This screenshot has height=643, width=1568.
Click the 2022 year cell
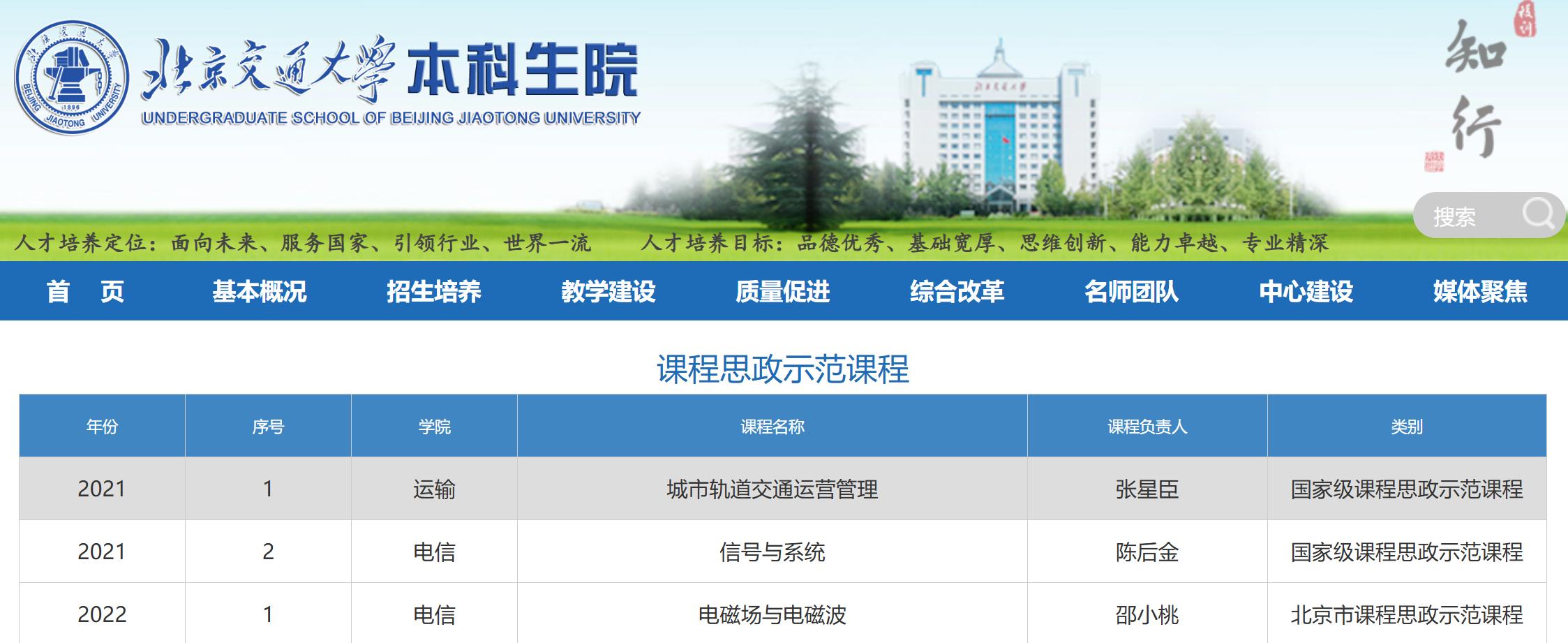(x=102, y=614)
